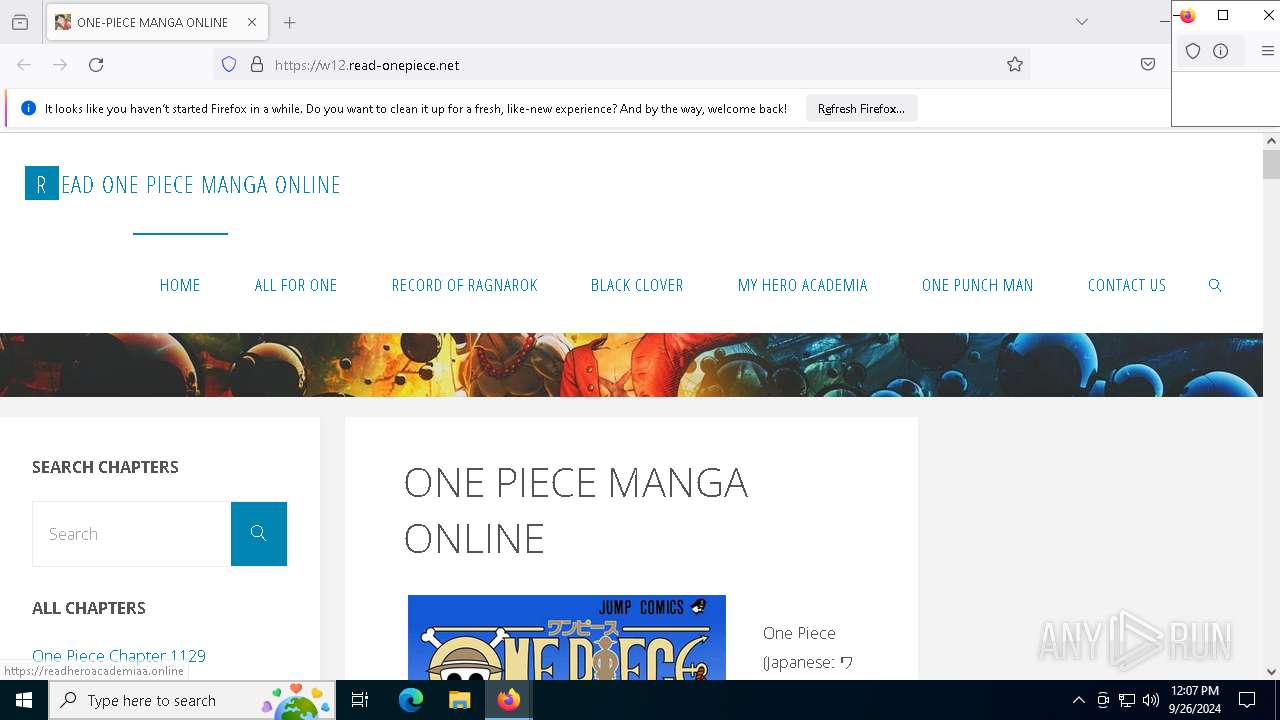Open a new tab with plus button
This screenshot has width=1280, height=720.
click(x=289, y=22)
